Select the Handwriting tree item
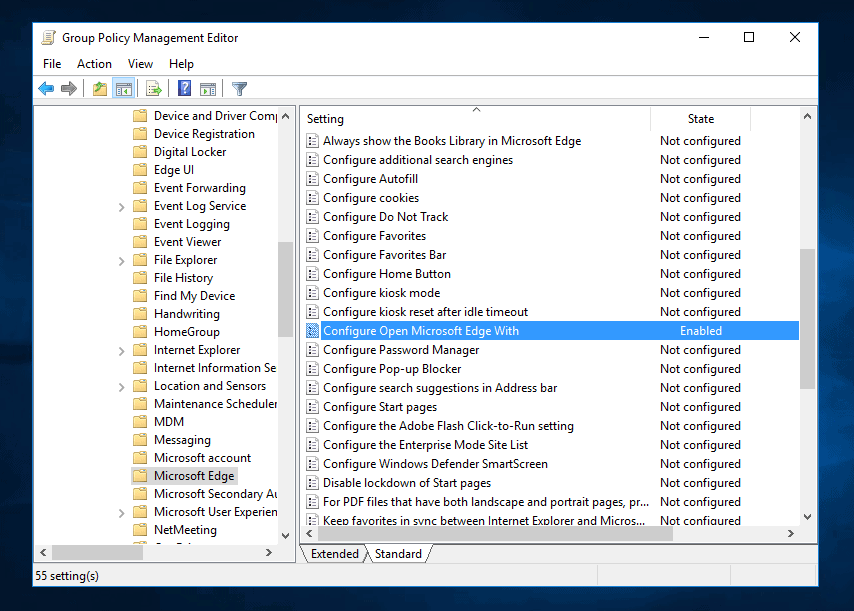This screenshot has width=854, height=611. 187,313
